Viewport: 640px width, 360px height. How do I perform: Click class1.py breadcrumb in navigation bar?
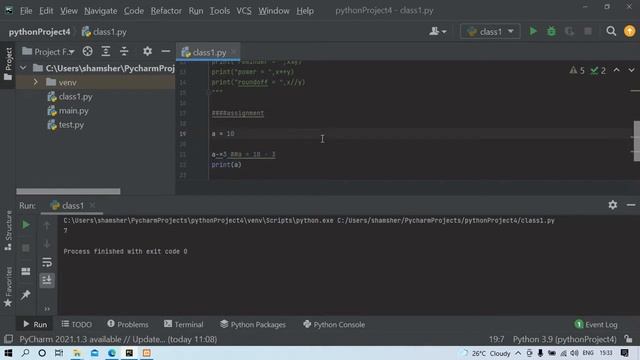click(104, 32)
